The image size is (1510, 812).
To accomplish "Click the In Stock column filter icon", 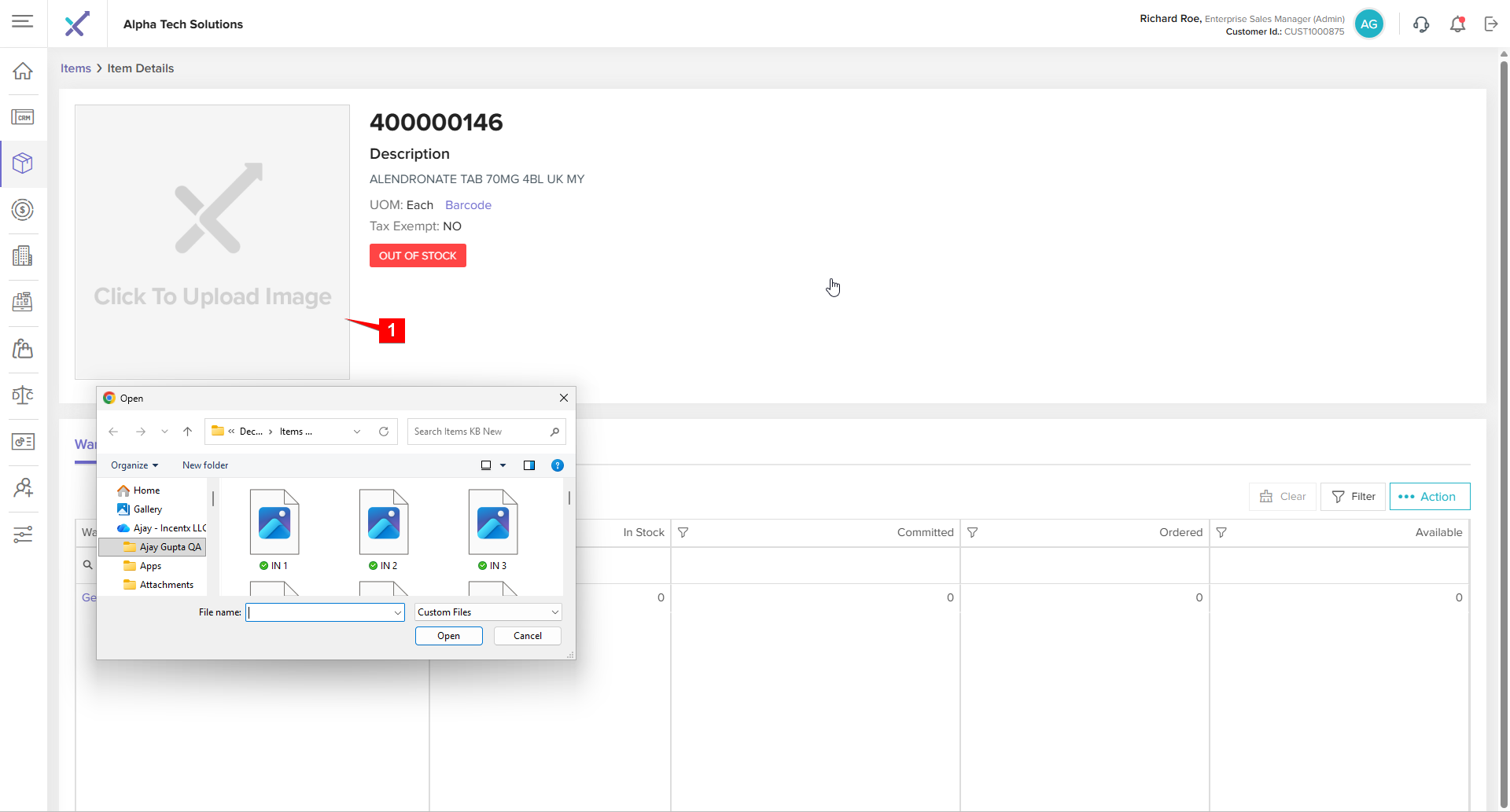I will pyautogui.click(x=683, y=532).
